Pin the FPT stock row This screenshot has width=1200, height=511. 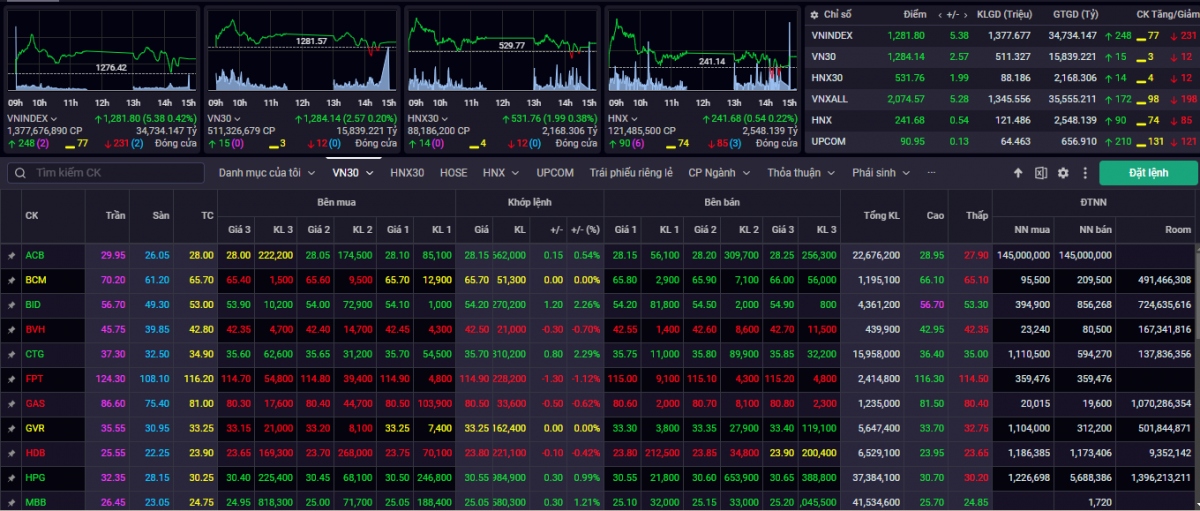point(11,379)
